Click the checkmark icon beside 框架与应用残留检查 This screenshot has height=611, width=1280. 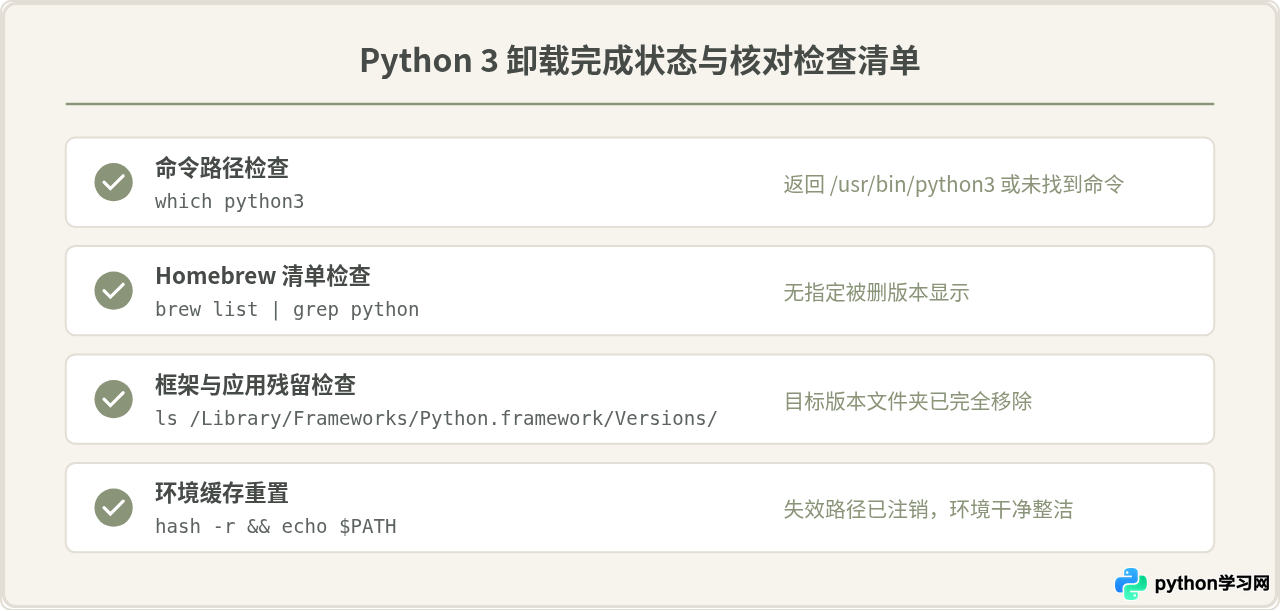[x=114, y=399]
